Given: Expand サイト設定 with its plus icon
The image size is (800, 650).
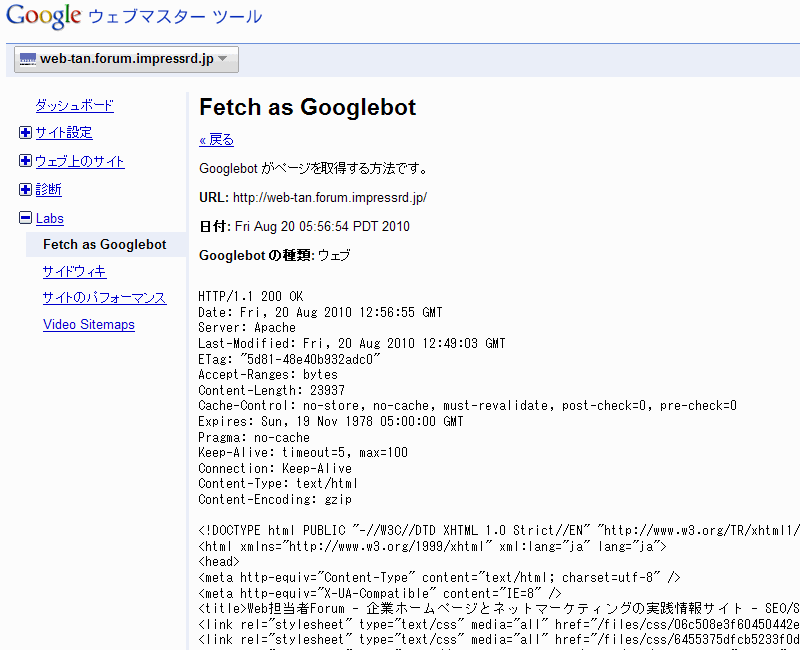Looking at the screenshot, I should 26,133.
